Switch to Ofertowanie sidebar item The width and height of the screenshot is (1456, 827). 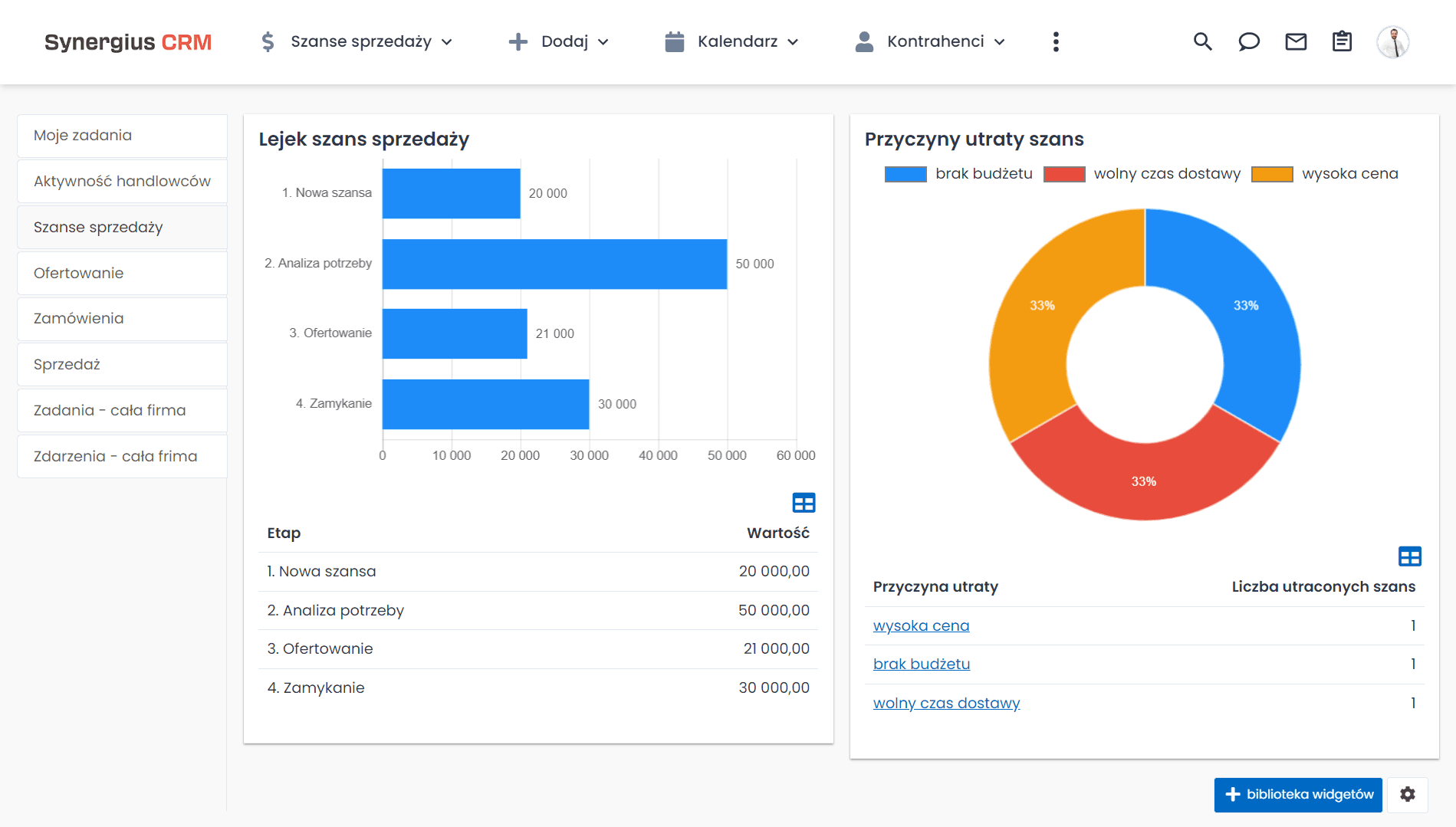[x=122, y=273]
